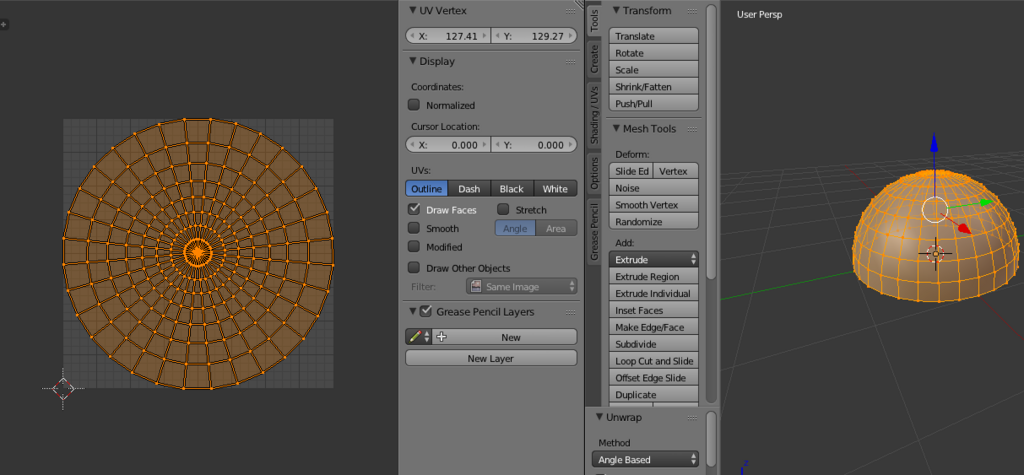Switch to the Grease Pencil tab

pos(594,231)
